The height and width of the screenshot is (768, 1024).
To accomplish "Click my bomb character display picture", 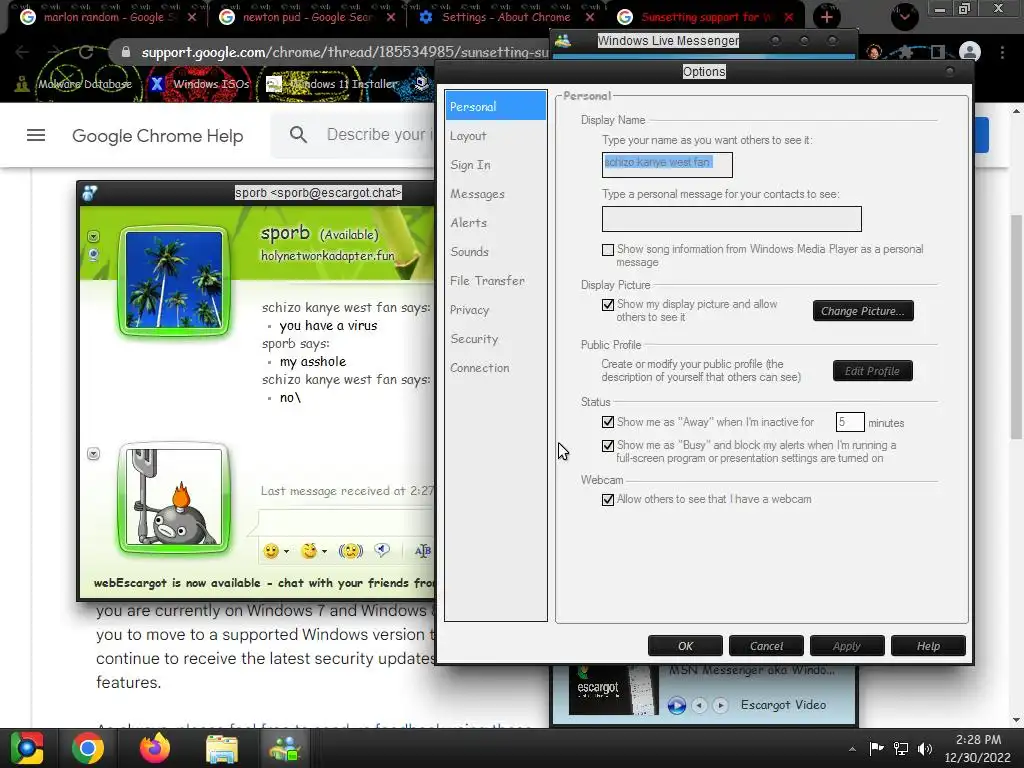I will tap(174, 497).
